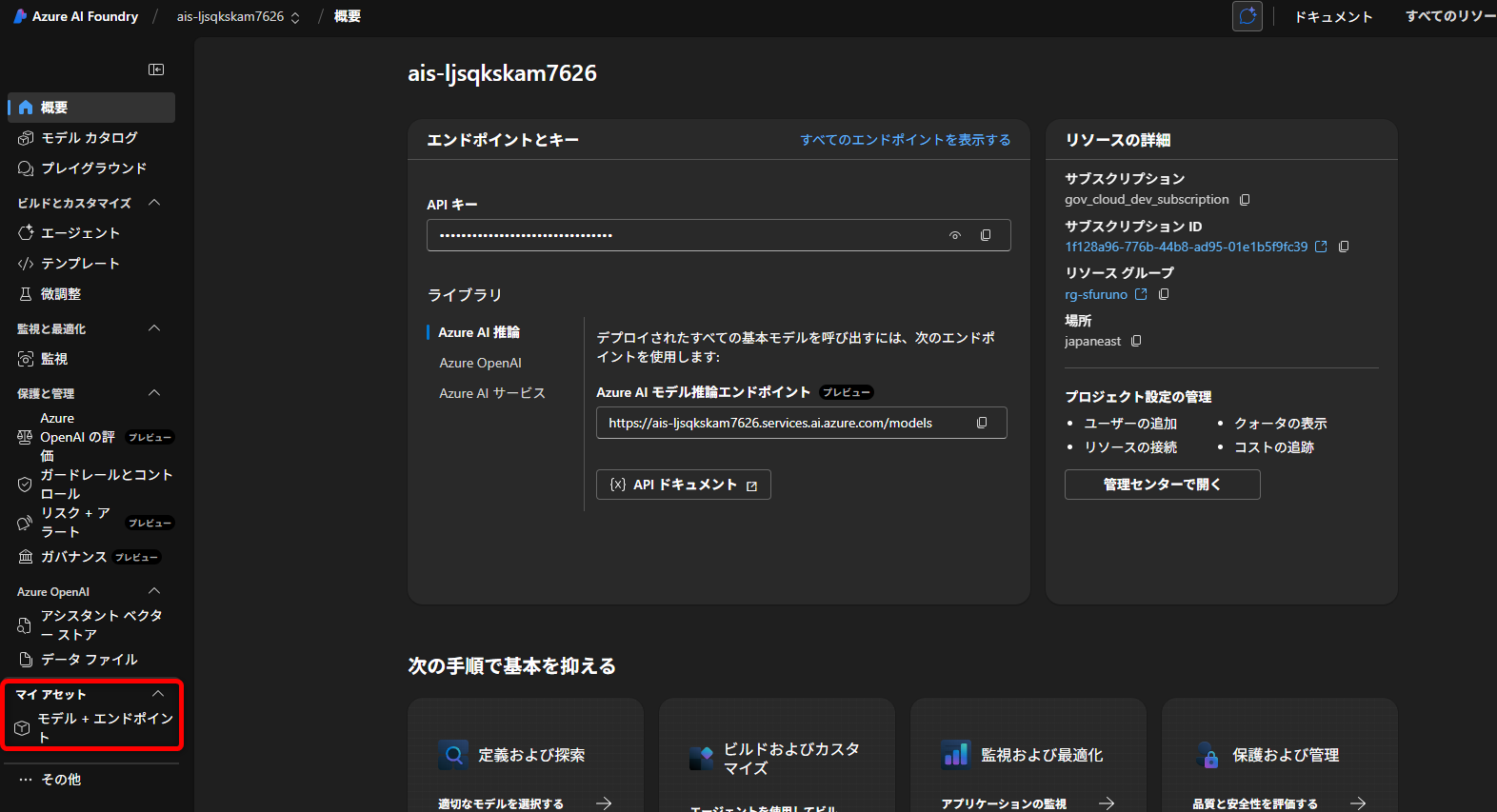1497x812 pixels.
Task: Click arrow next to アプリケーションの監視
Action: pos(1107,803)
